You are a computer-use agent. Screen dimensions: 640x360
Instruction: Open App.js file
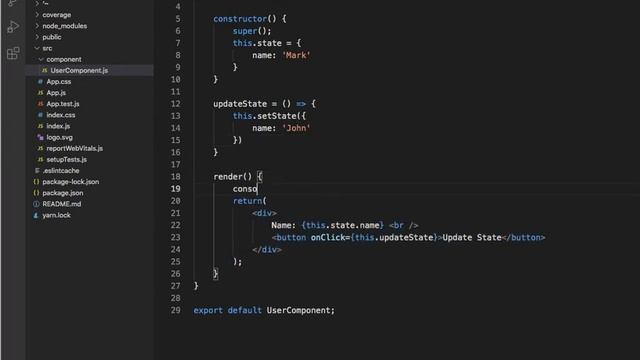click(56, 93)
